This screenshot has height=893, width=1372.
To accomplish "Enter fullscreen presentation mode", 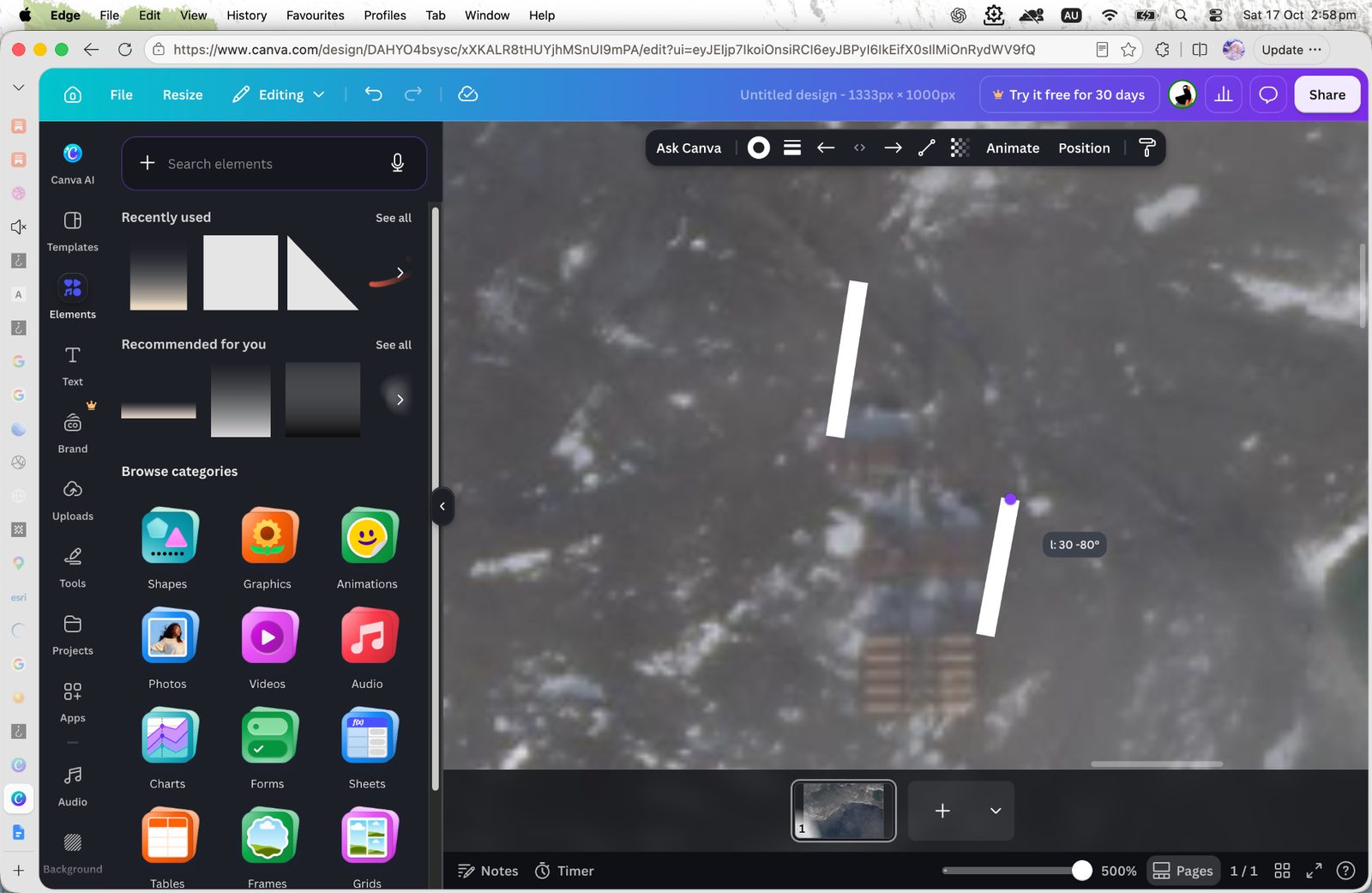I will pyautogui.click(x=1314, y=871).
